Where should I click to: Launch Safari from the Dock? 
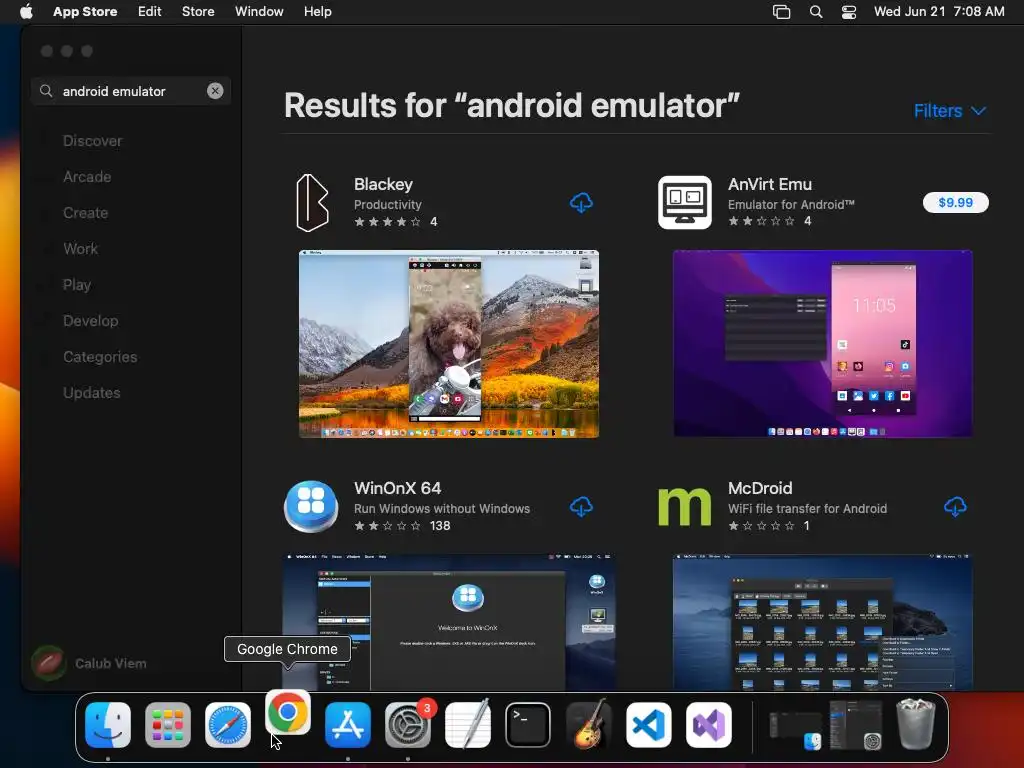(x=228, y=725)
